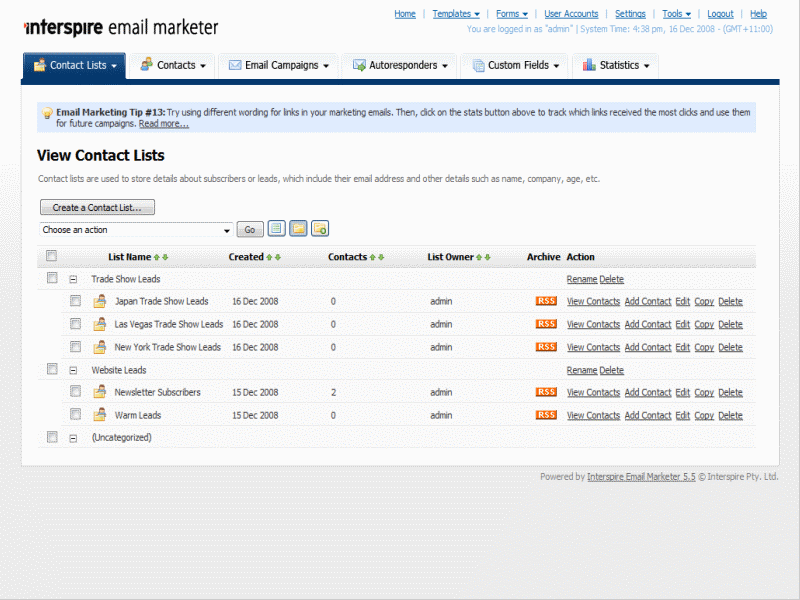Click the list view icon next to Go
This screenshot has width=800, height=600.
pos(277,229)
